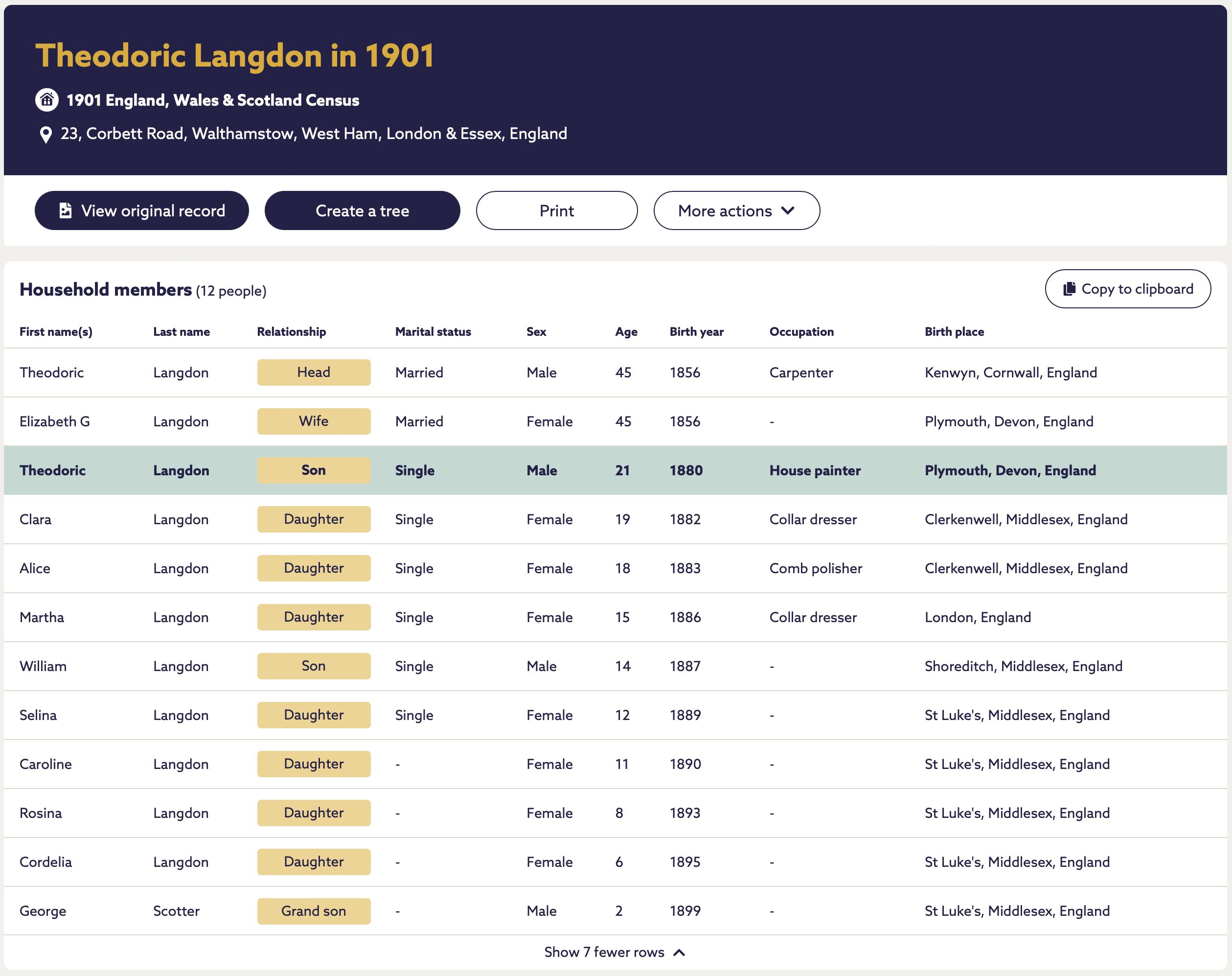Click the clipboard icon in Copy to clipboard

1069,289
